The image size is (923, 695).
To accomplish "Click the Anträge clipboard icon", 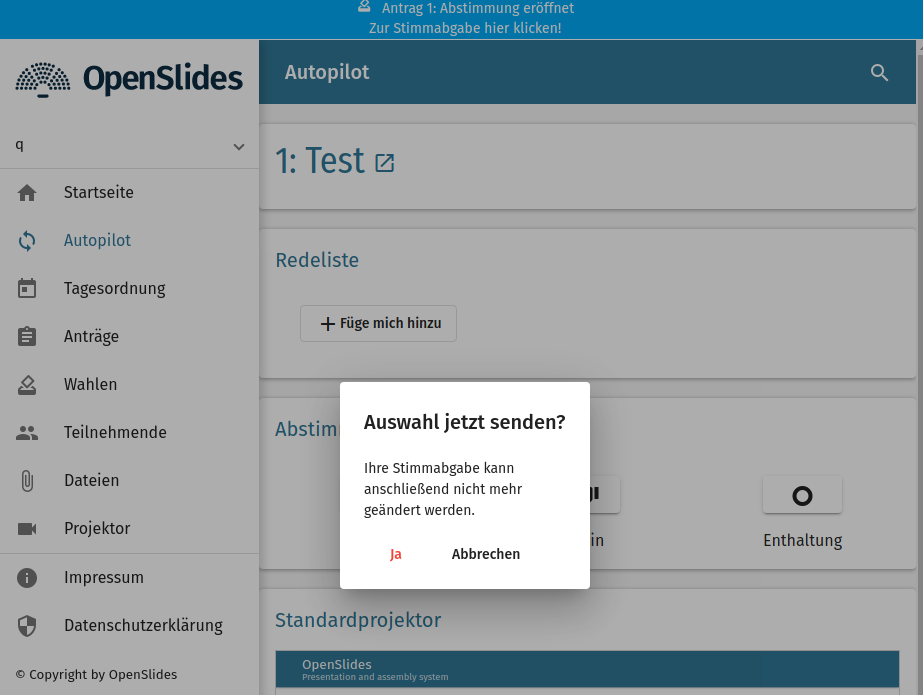I will [x=27, y=336].
